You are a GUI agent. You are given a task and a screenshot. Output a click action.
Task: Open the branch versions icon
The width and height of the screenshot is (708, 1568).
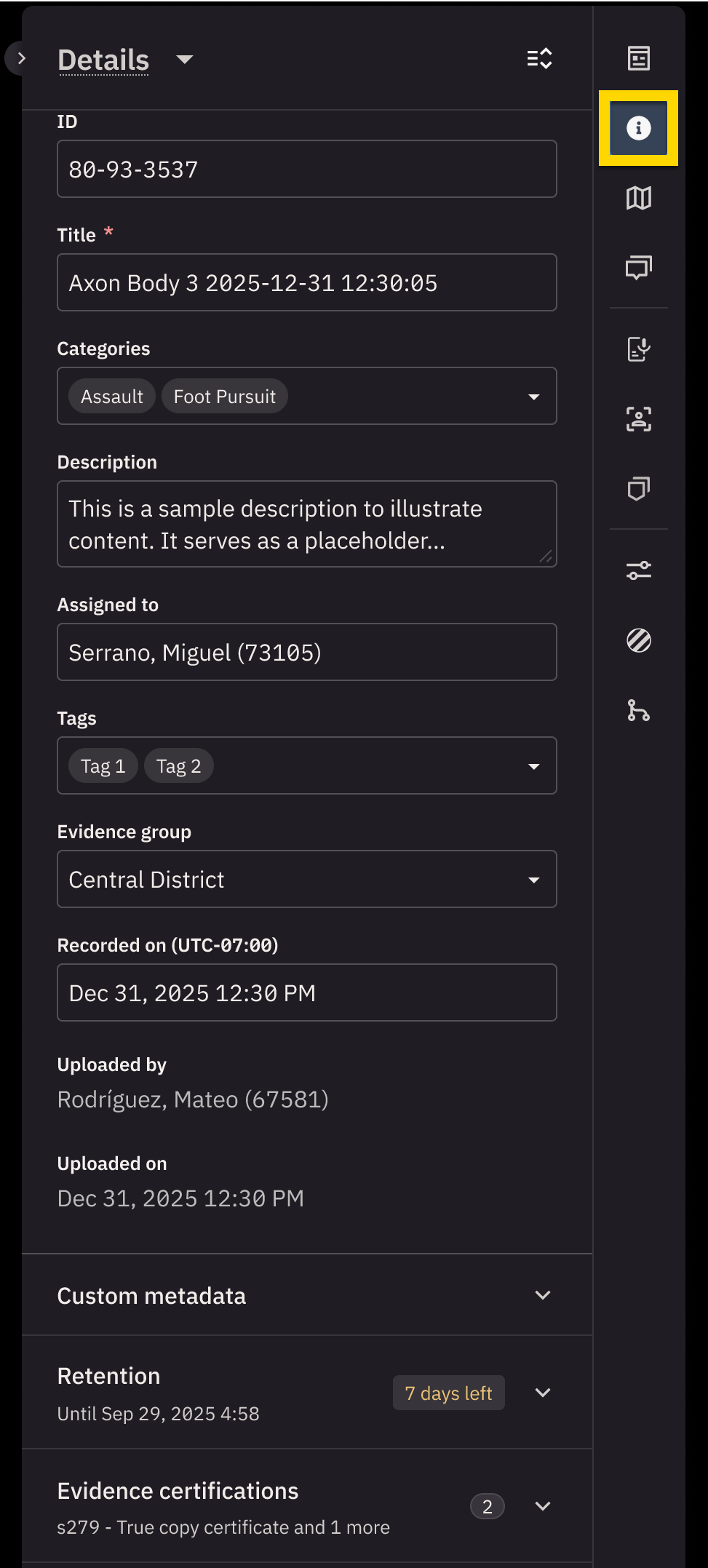point(638,710)
